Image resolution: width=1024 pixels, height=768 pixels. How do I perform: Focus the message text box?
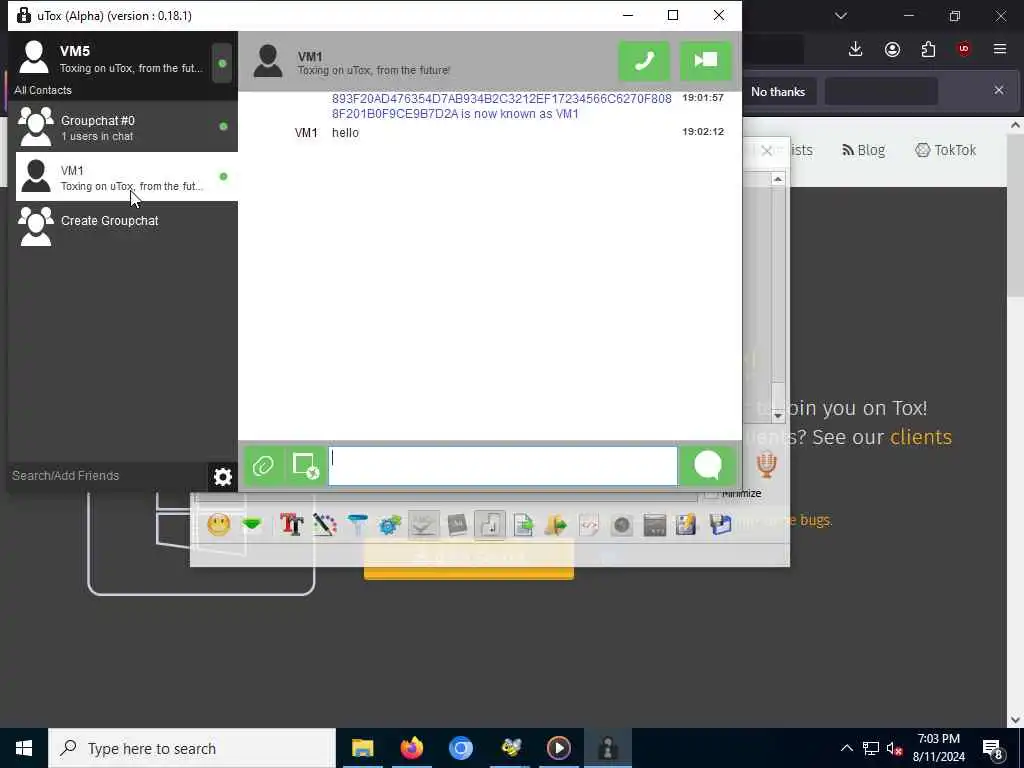(503, 466)
